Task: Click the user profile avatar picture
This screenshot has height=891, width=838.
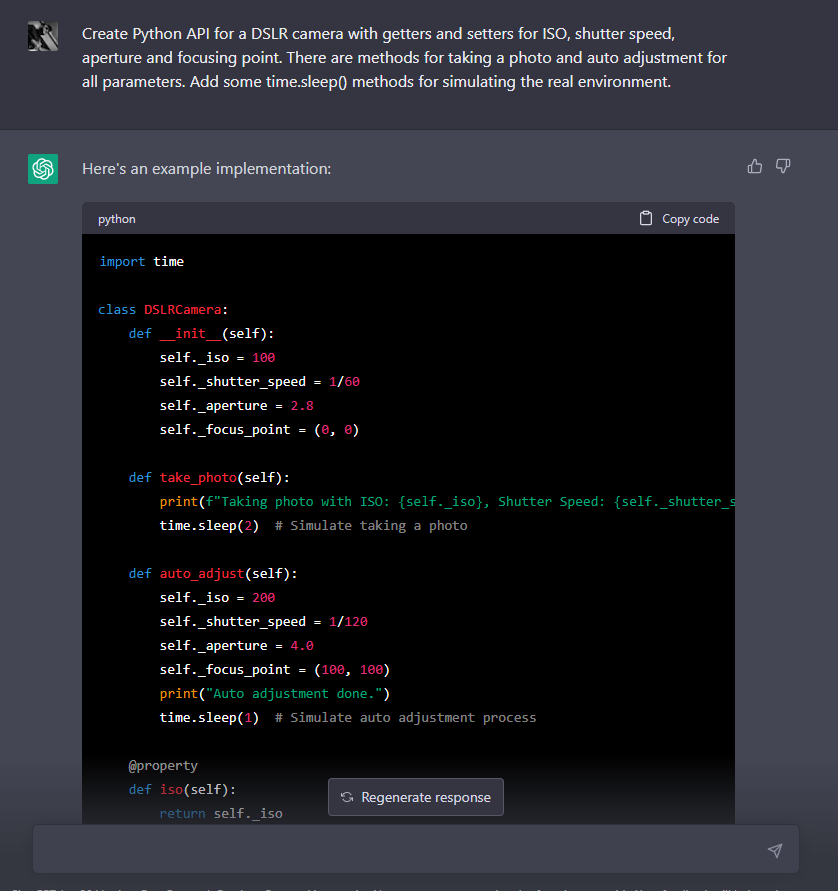Action: click(x=43, y=36)
